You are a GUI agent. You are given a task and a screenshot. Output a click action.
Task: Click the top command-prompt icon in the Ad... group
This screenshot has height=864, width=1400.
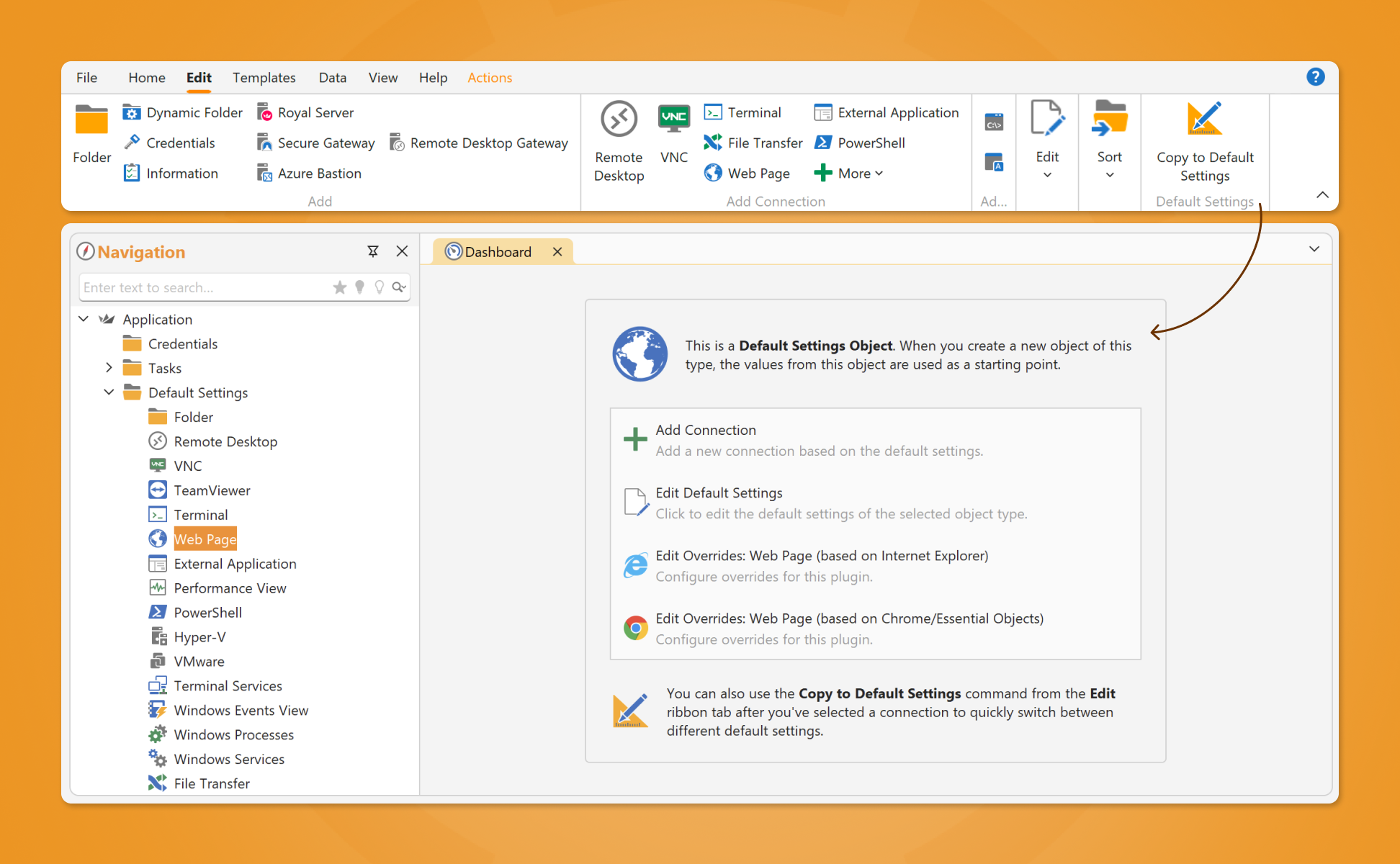point(994,122)
